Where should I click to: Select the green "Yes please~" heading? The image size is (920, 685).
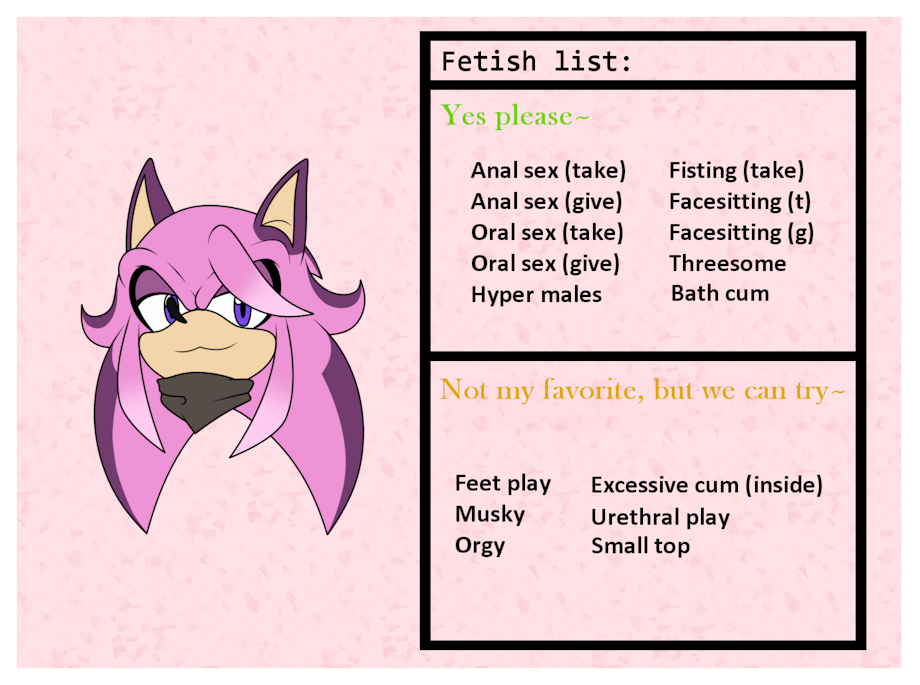(515, 116)
